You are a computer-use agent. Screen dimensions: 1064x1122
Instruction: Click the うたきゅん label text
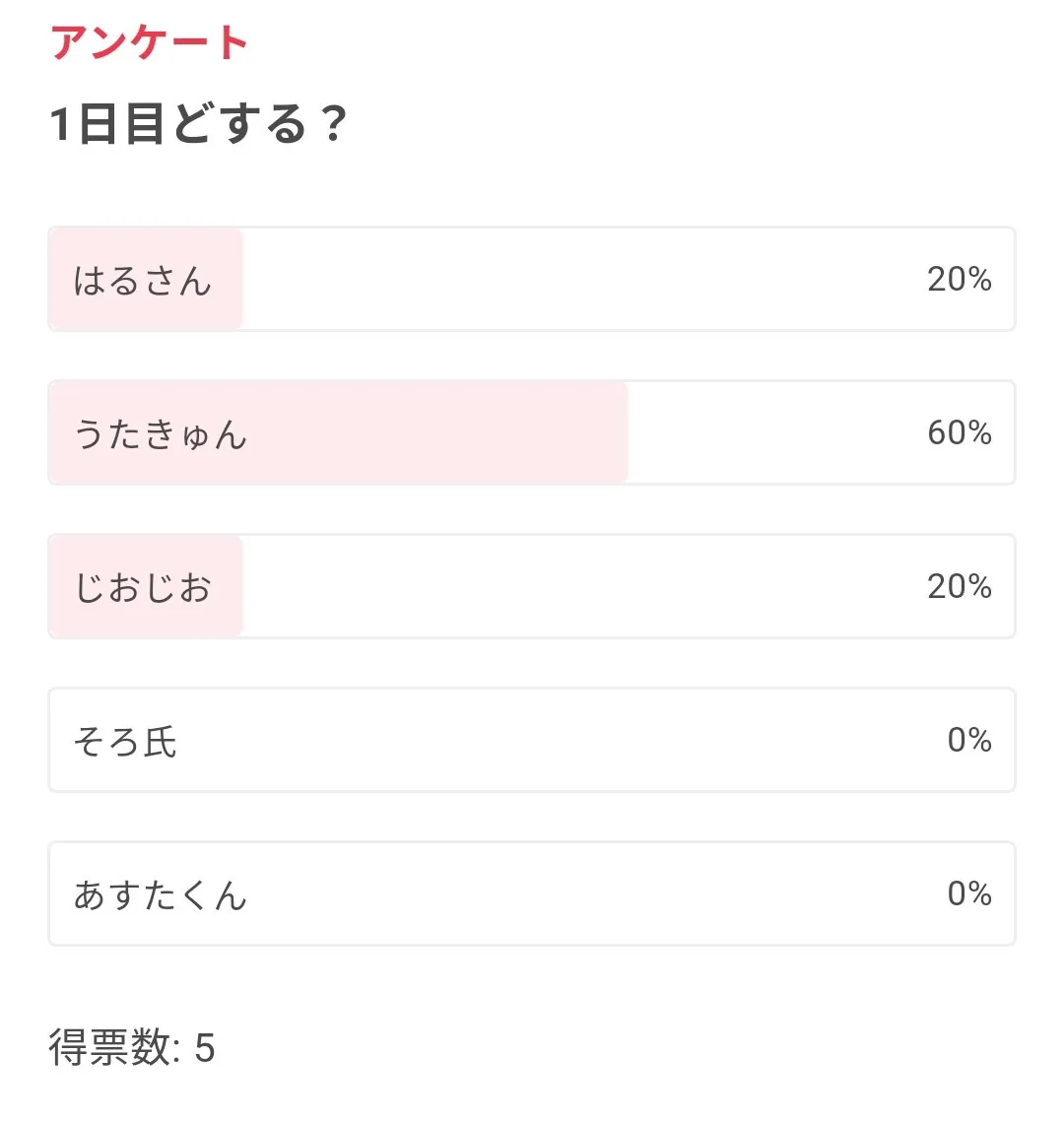[x=161, y=434]
